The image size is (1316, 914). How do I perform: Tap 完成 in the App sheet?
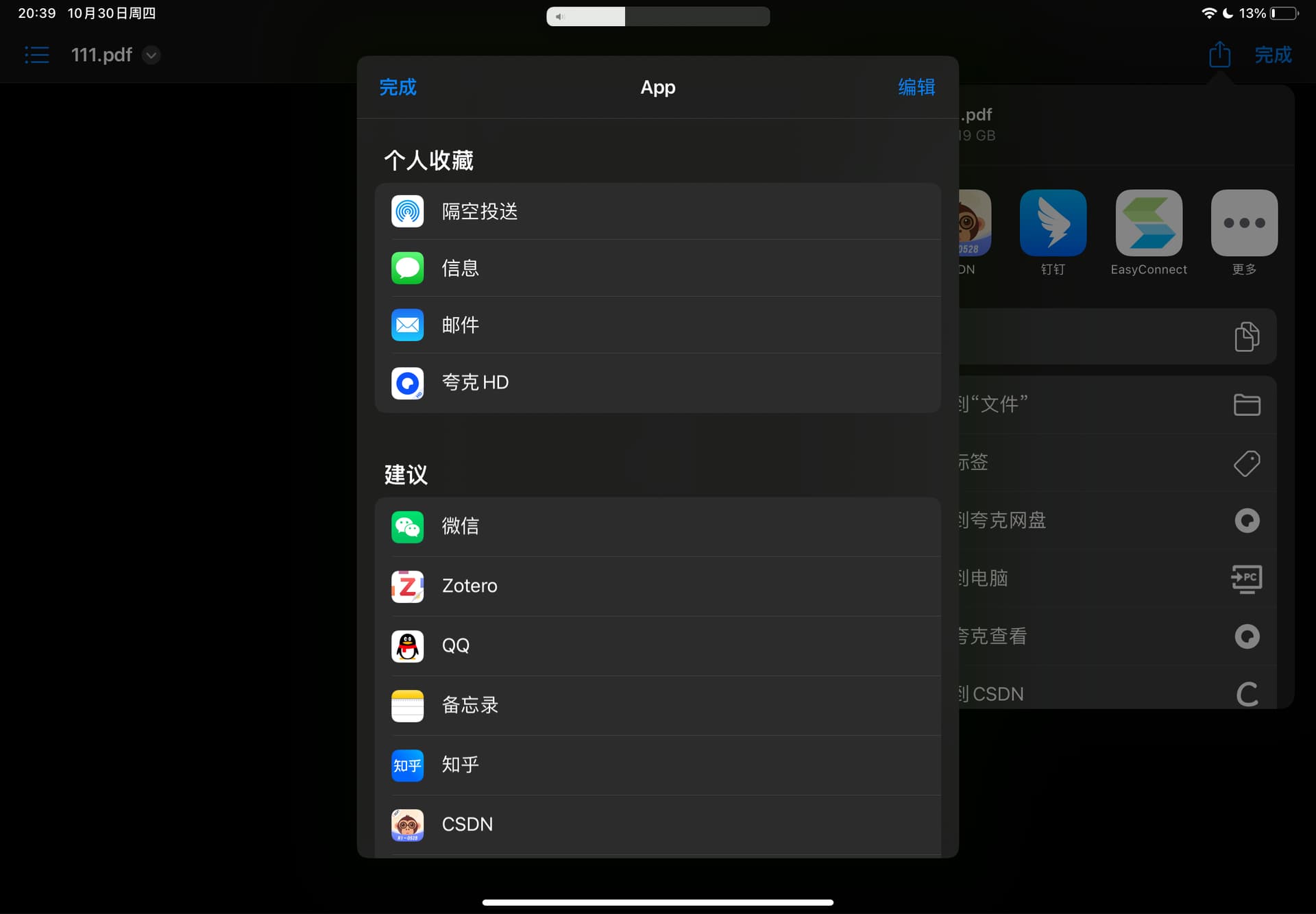tap(398, 87)
